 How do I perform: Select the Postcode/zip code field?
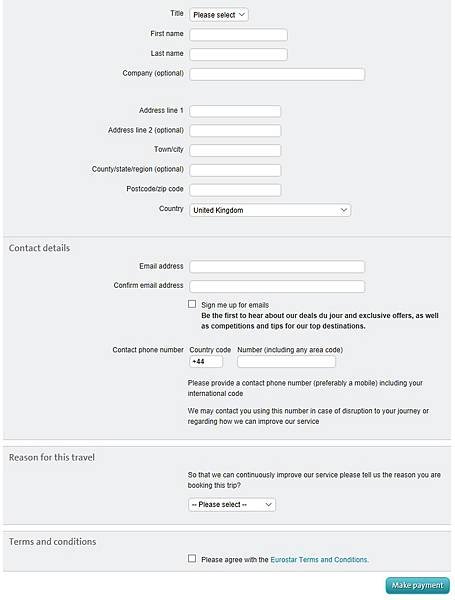pos(235,190)
